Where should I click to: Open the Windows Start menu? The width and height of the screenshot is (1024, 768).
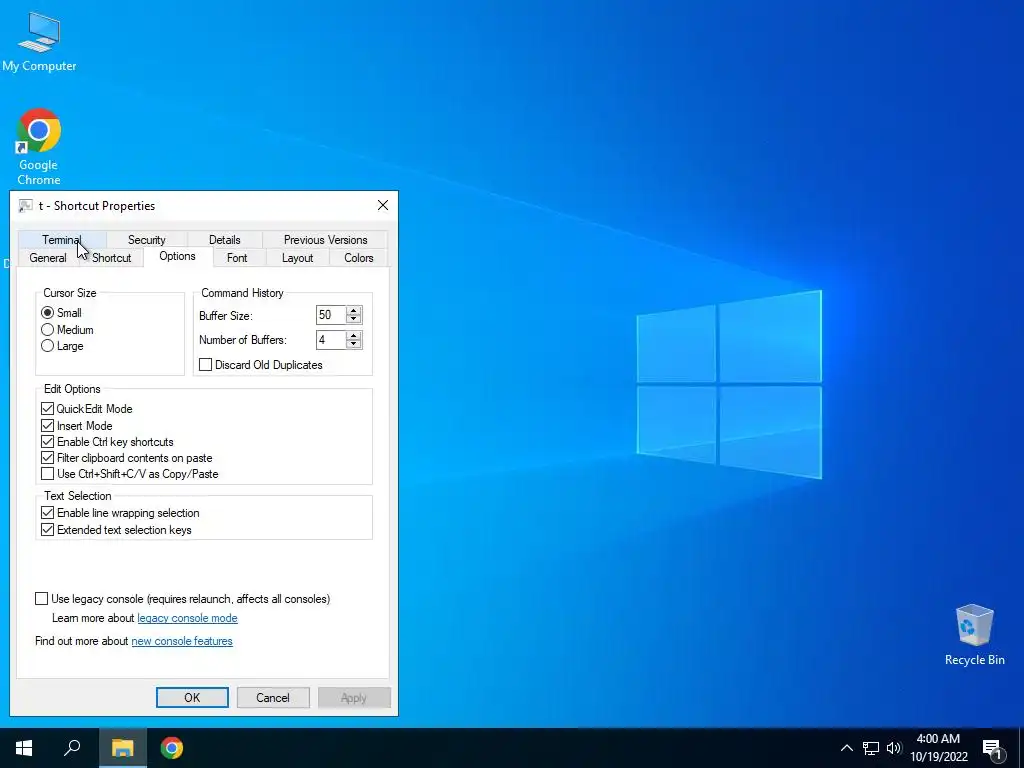click(24, 748)
